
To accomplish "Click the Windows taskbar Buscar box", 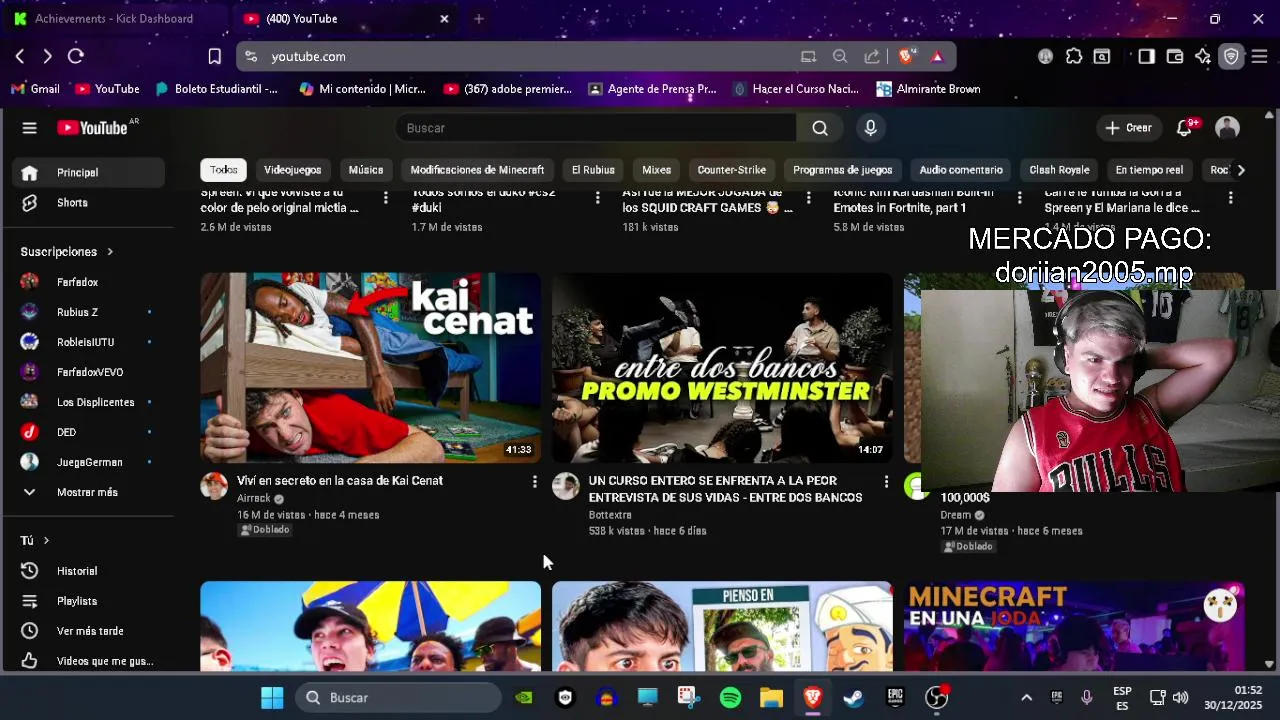I will click(399, 698).
